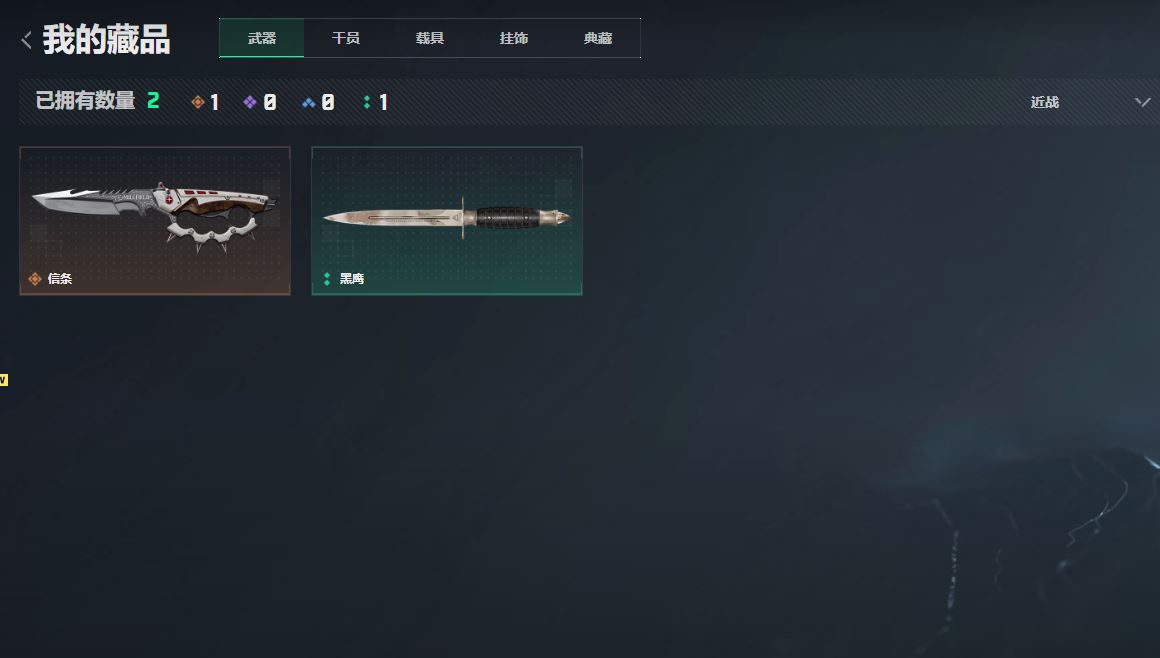Open the 黑鹰 dagger skin thumbnail
The height and width of the screenshot is (658, 1160).
[x=447, y=221]
